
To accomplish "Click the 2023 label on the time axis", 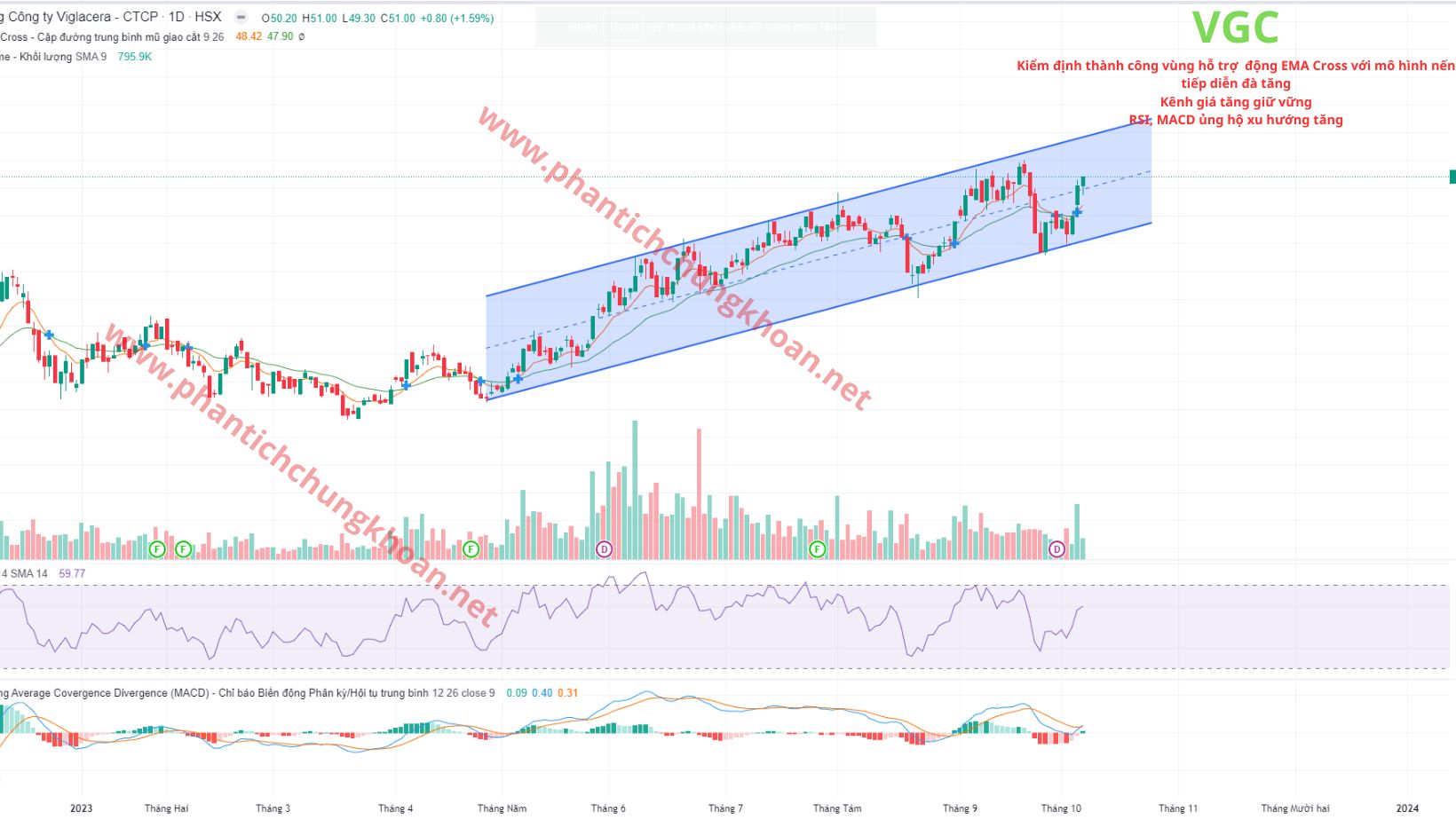I will [x=81, y=808].
